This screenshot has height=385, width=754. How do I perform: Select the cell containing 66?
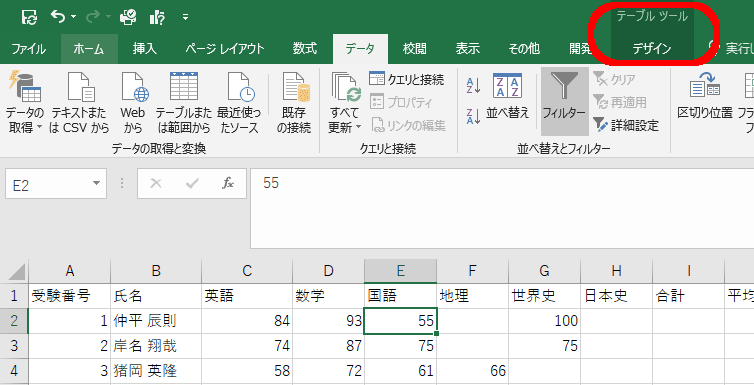click(x=472, y=371)
